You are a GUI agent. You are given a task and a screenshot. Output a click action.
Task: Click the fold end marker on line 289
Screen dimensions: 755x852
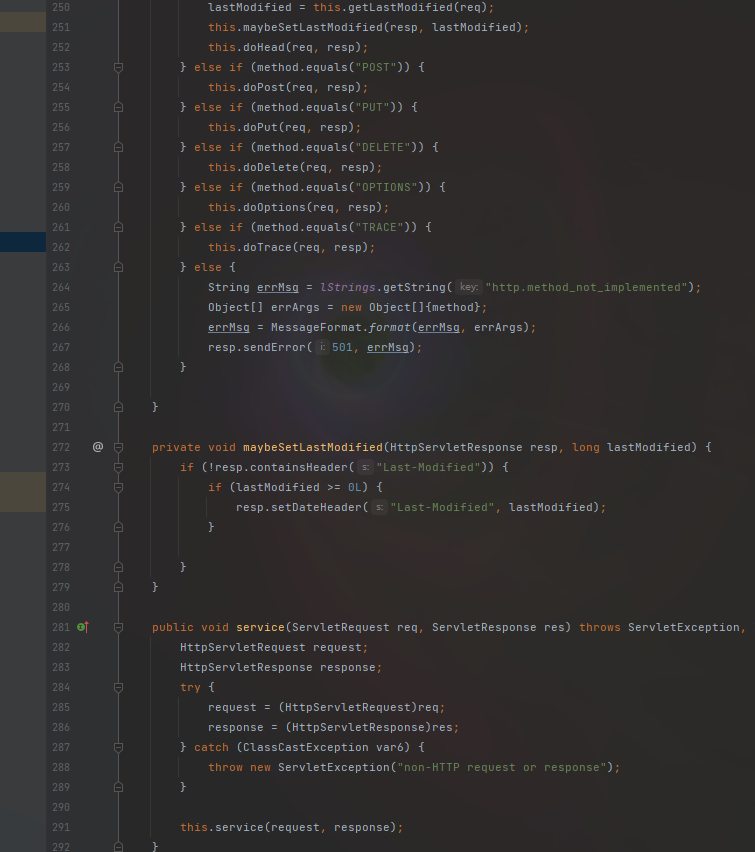[118, 787]
